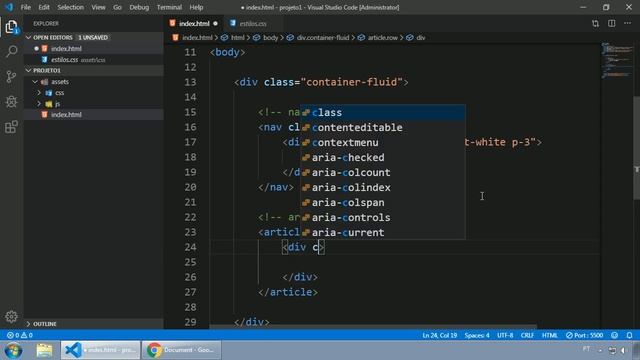Change indentation via Spaces: 4
The height and width of the screenshot is (360, 640).
[477, 335]
